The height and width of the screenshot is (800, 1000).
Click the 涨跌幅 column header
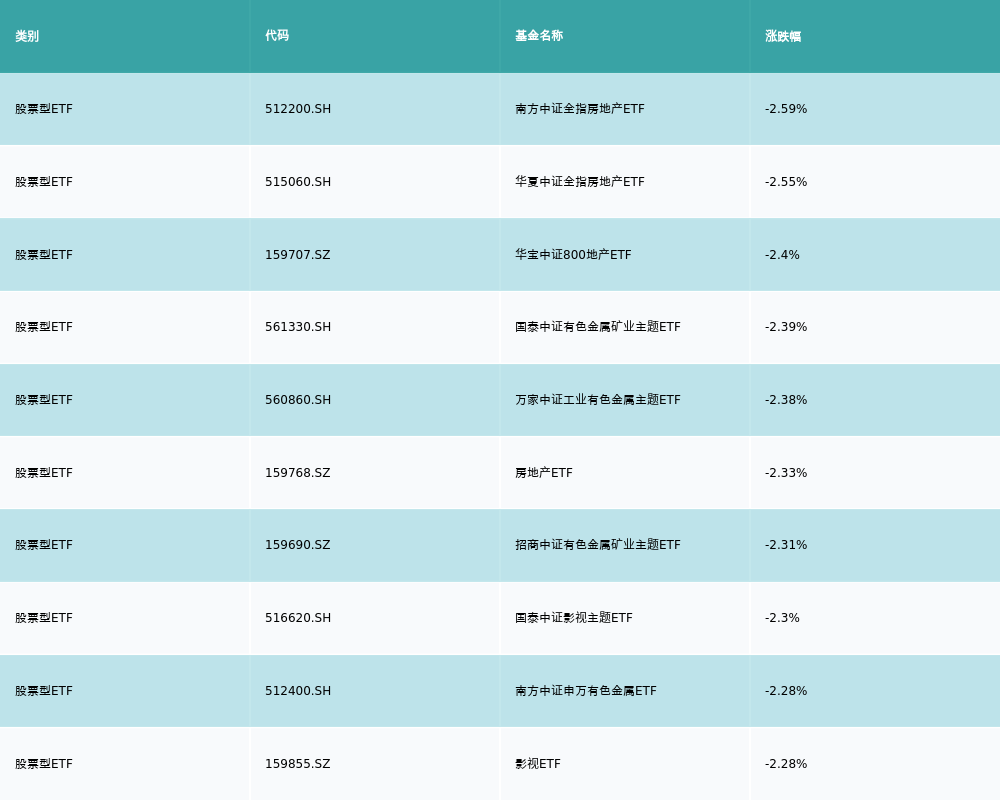[x=783, y=36]
